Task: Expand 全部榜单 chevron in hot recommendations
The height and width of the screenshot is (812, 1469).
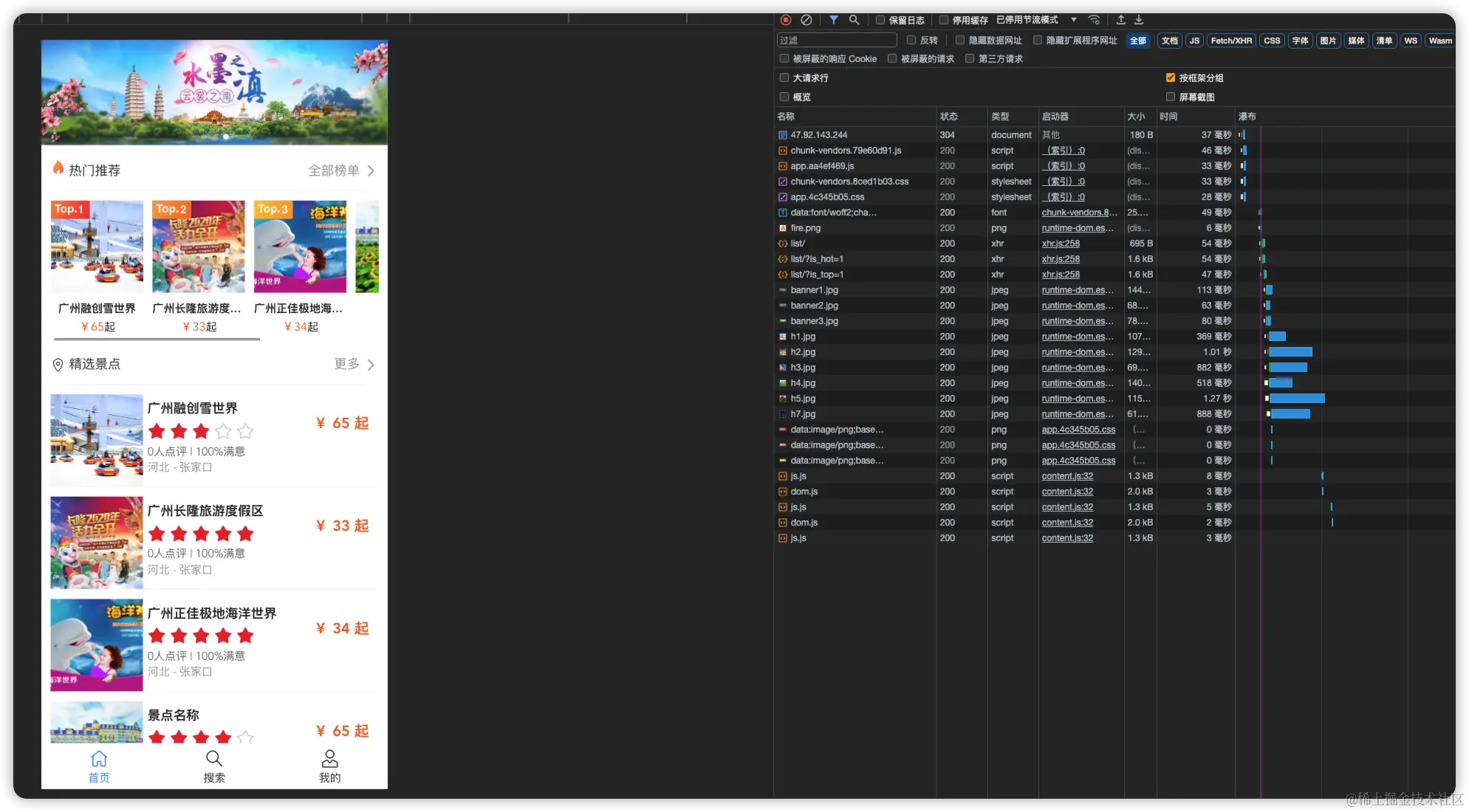Action: point(371,171)
